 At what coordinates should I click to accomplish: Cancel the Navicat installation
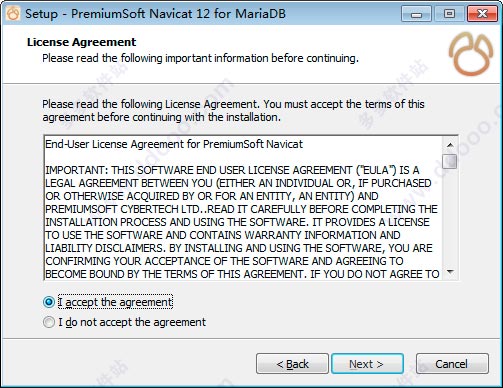pyautogui.click(x=452, y=364)
